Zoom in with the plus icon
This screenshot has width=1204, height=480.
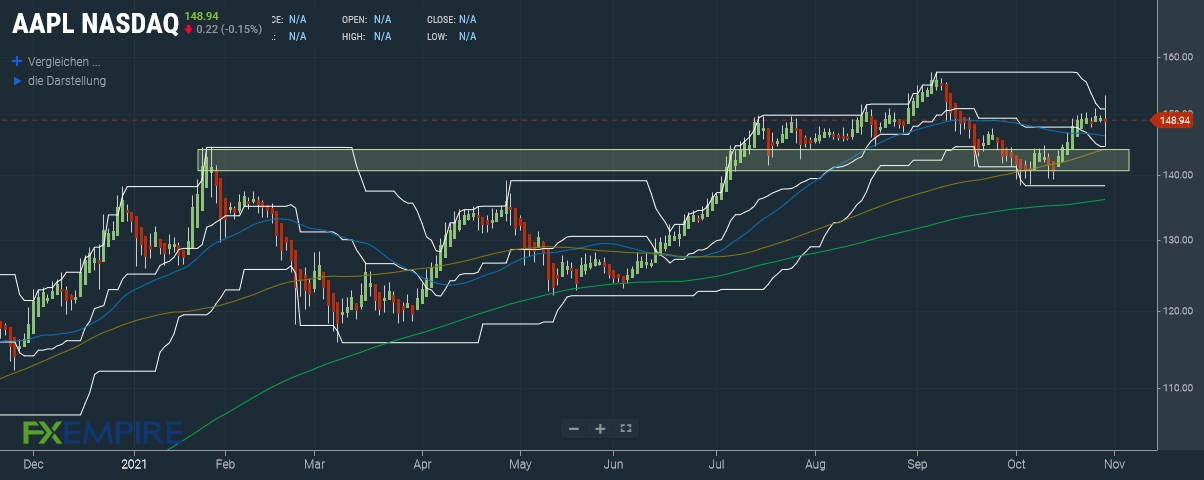pos(600,429)
